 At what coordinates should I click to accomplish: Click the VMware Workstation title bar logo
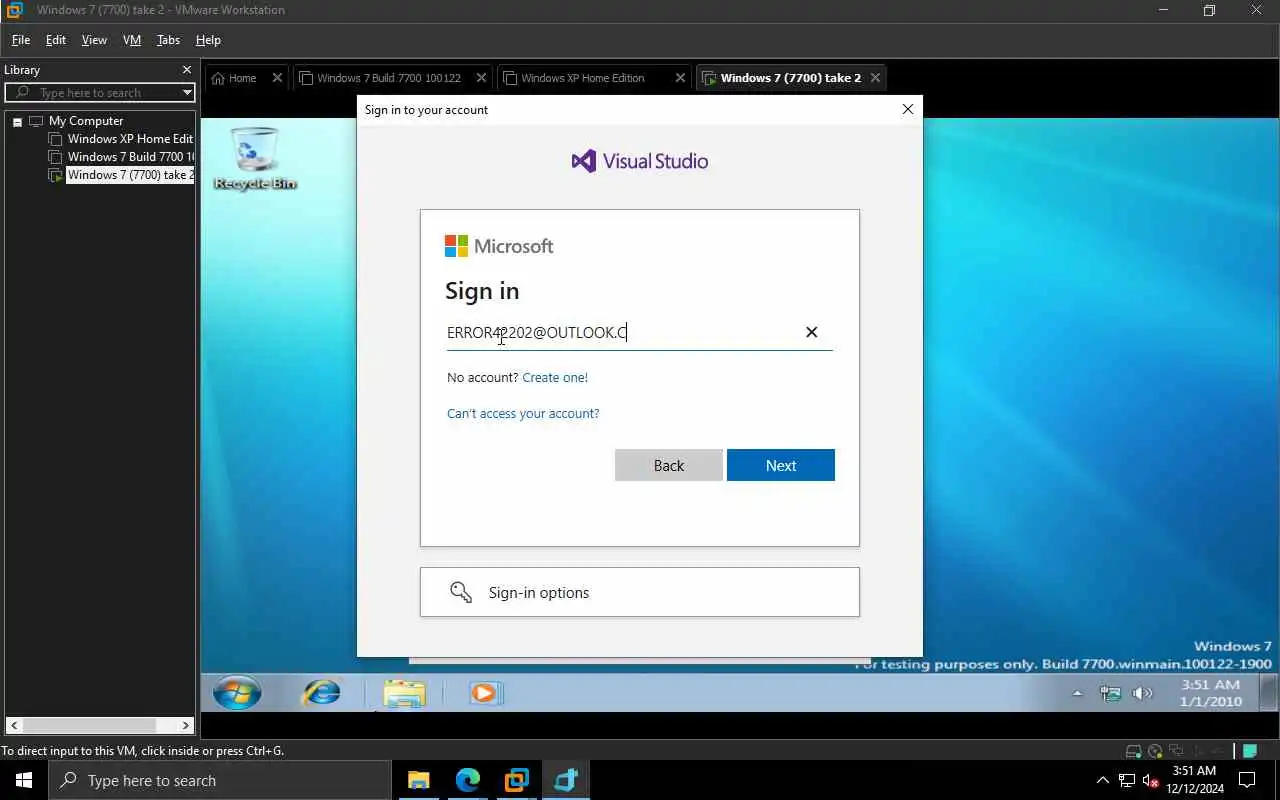tap(14, 10)
